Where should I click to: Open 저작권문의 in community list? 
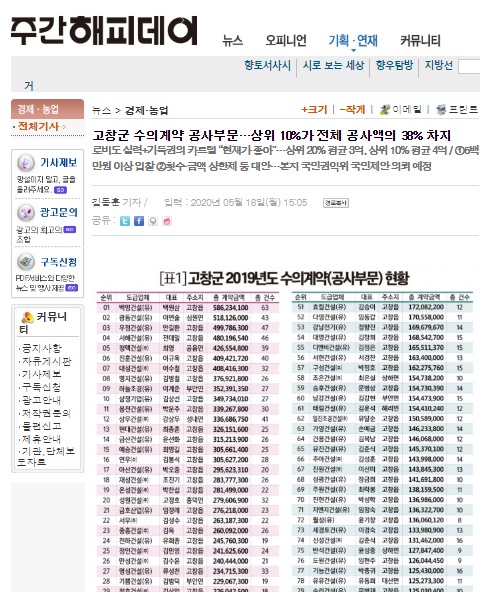[46, 413]
